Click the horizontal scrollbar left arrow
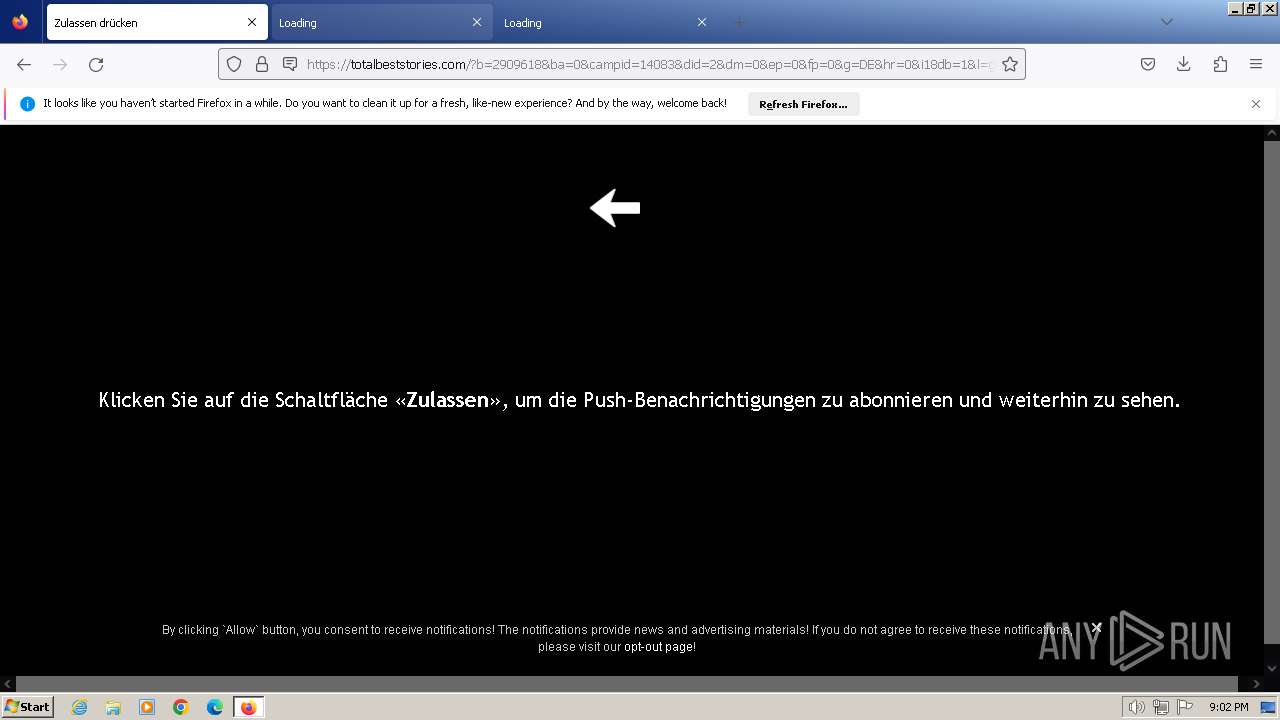This screenshot has width=1280, height=720. pyautogui.click(x=8, y=684)
